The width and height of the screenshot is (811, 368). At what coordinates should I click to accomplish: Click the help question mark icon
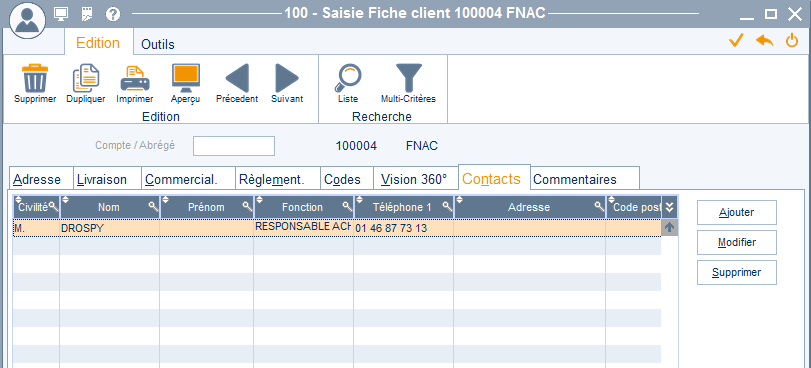tap(113, 14)
